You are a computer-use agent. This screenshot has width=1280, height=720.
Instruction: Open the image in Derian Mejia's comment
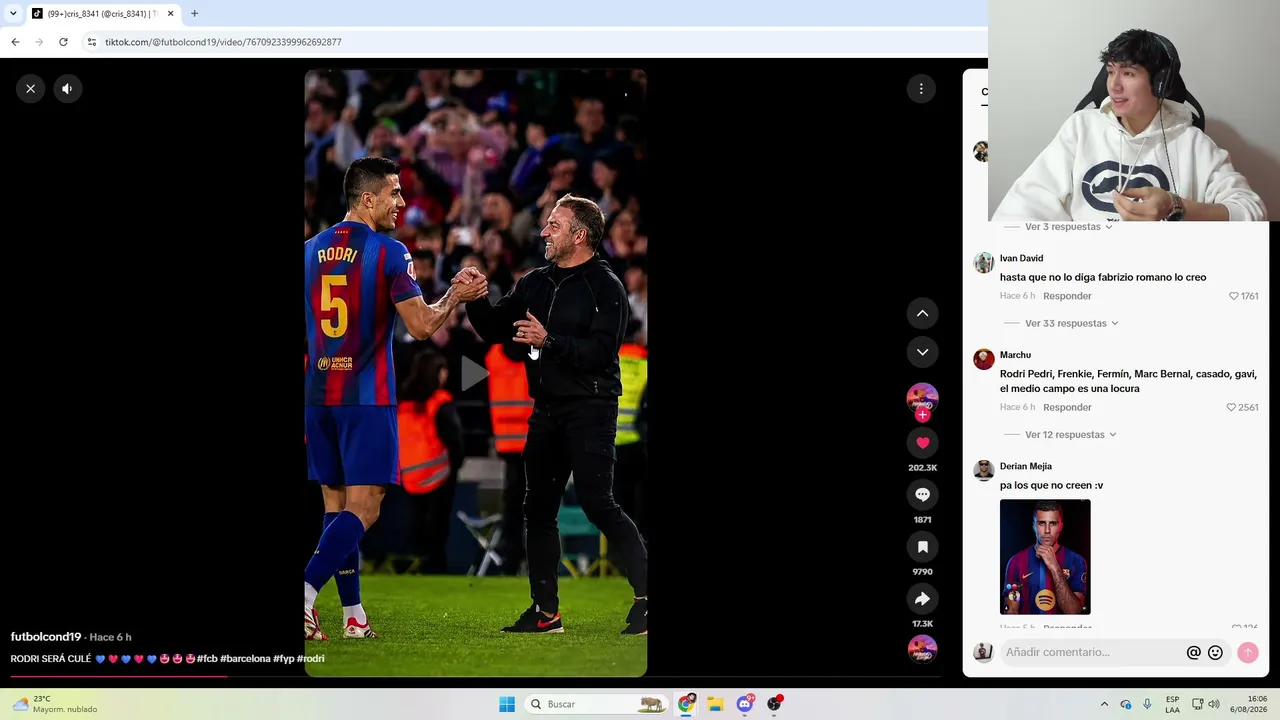point(1045,557)
